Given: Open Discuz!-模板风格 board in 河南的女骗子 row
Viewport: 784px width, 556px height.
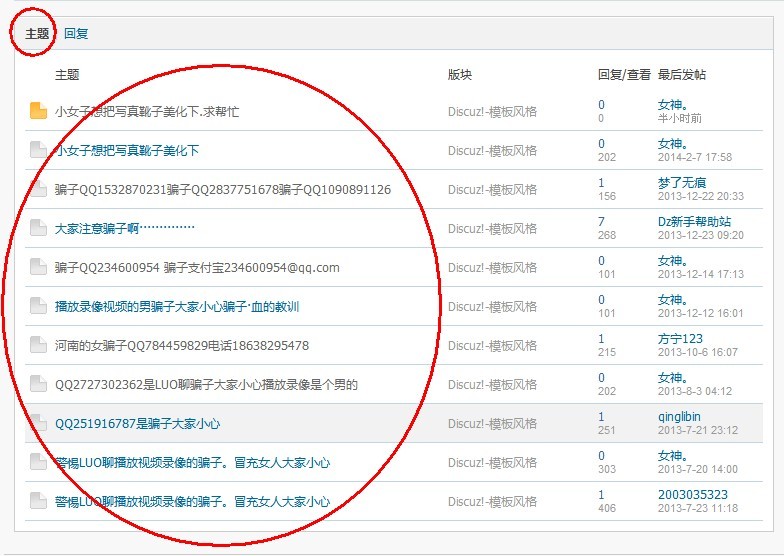Looking at the screenshot, I should (x=492, y=346).
